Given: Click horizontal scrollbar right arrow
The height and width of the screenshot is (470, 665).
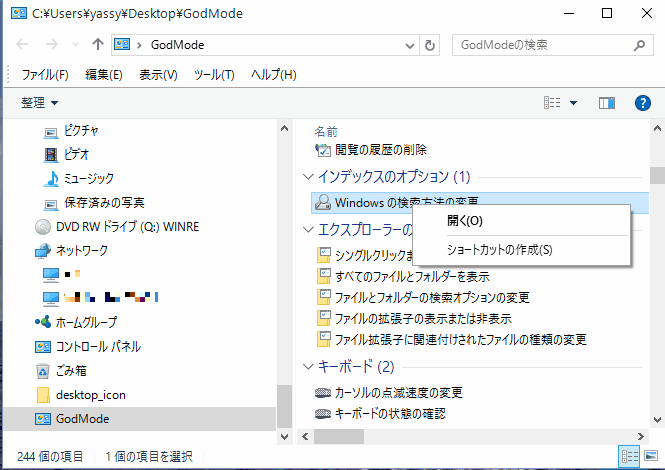Looking at the screenshot, I should [640, 436].
